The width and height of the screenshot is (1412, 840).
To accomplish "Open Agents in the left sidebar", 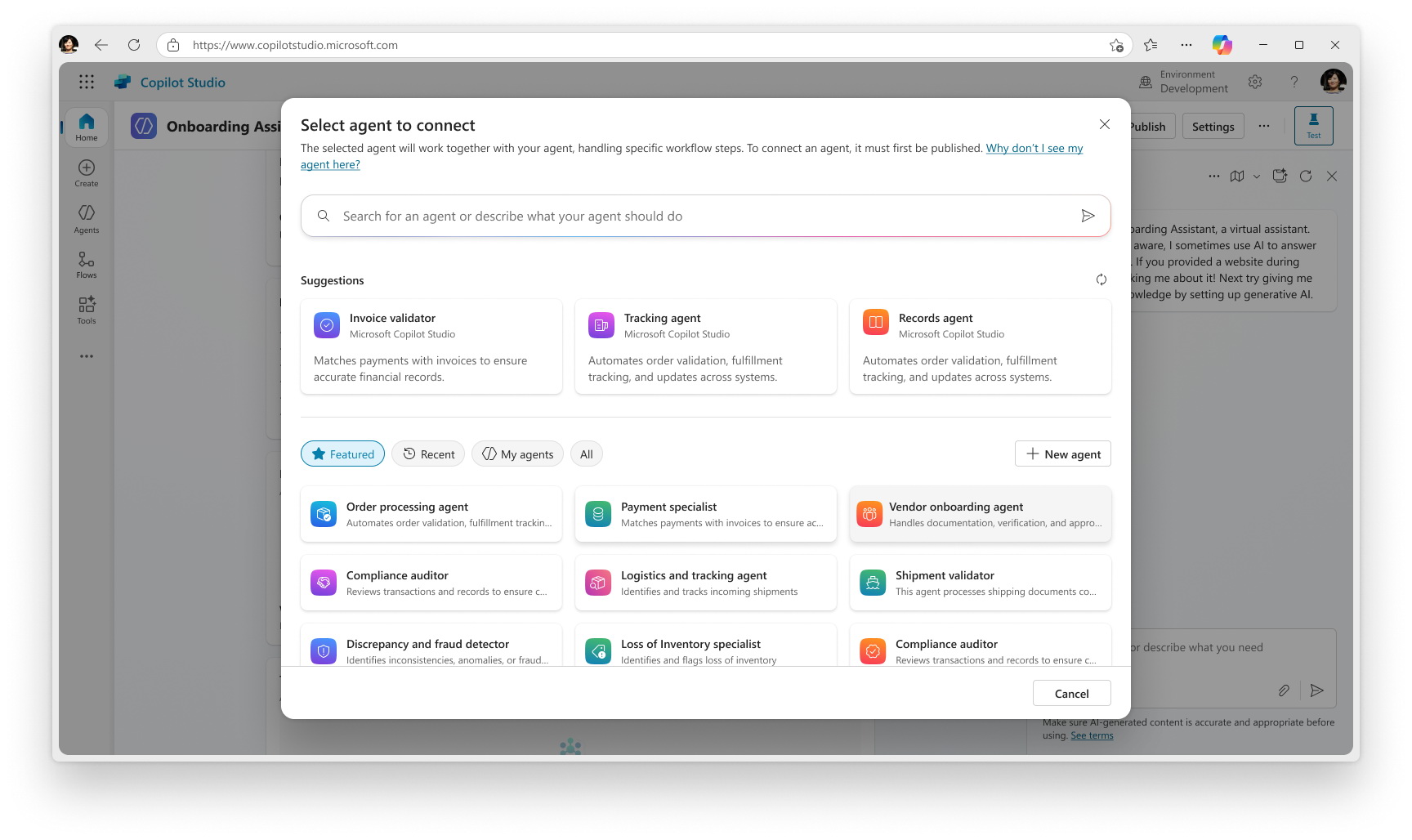I will click(87, 219).
